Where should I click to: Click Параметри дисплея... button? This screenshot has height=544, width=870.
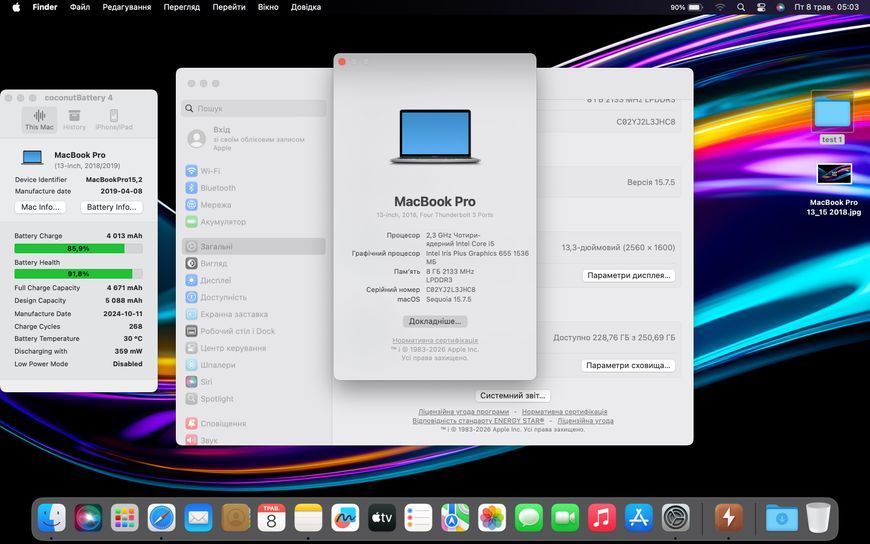(629, 275)
